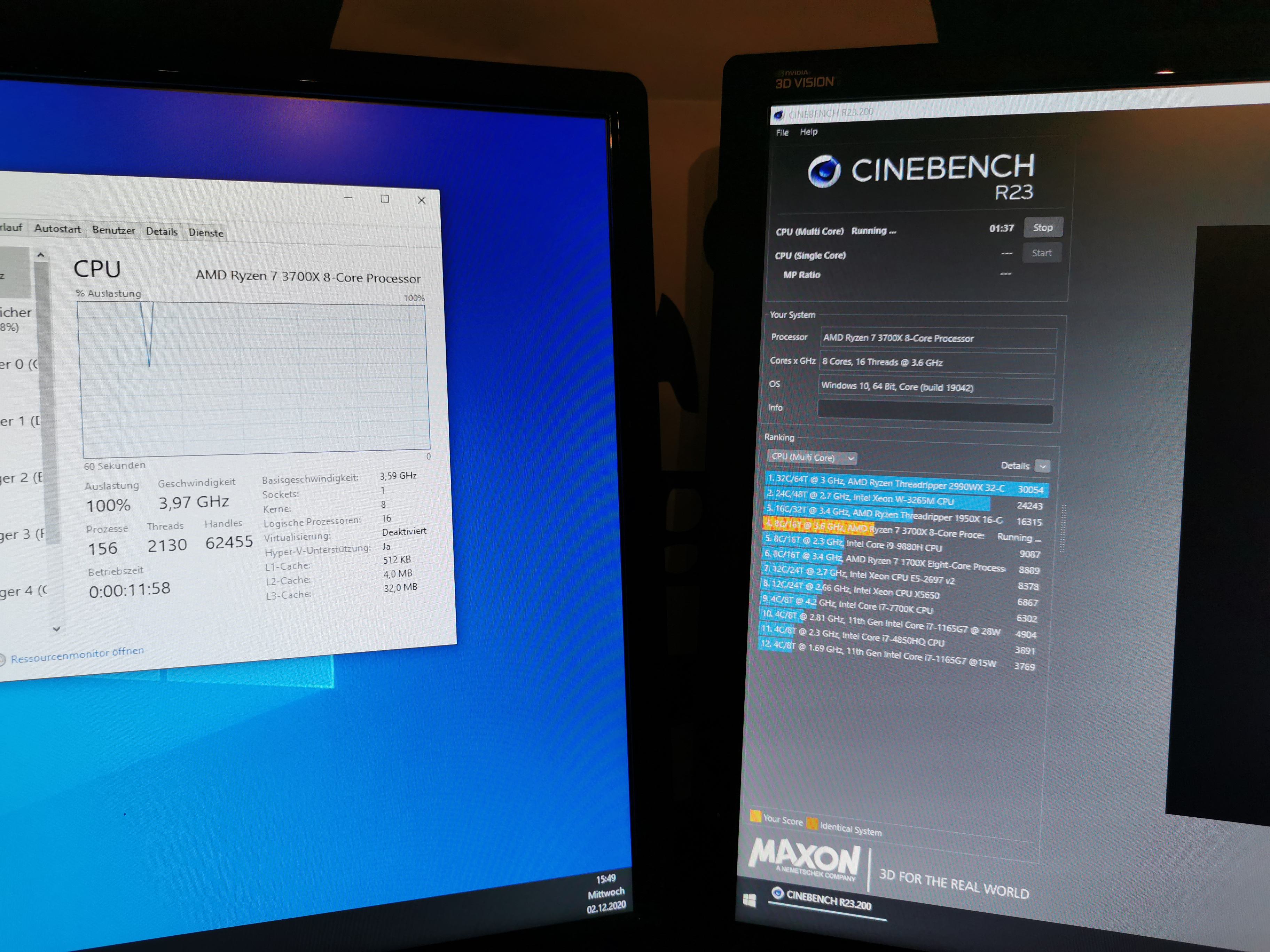The height and width of the screenshot is (952, 1270).
Task: Open the CPU (Multi Core) ranking dropdown
Action: (813, 457)
